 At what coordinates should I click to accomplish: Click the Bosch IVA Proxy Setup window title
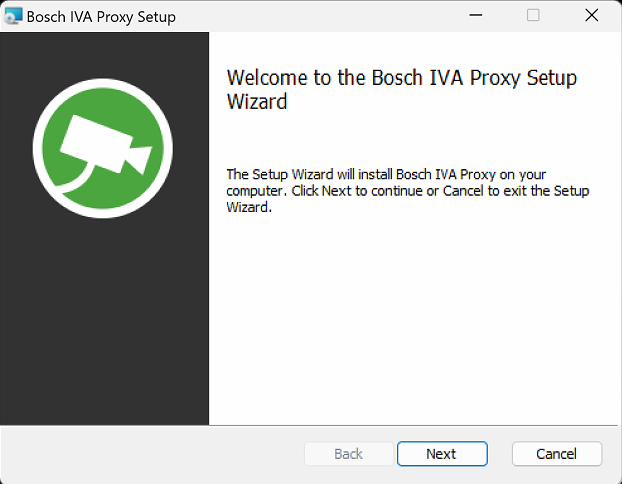[x=101, y=17]
